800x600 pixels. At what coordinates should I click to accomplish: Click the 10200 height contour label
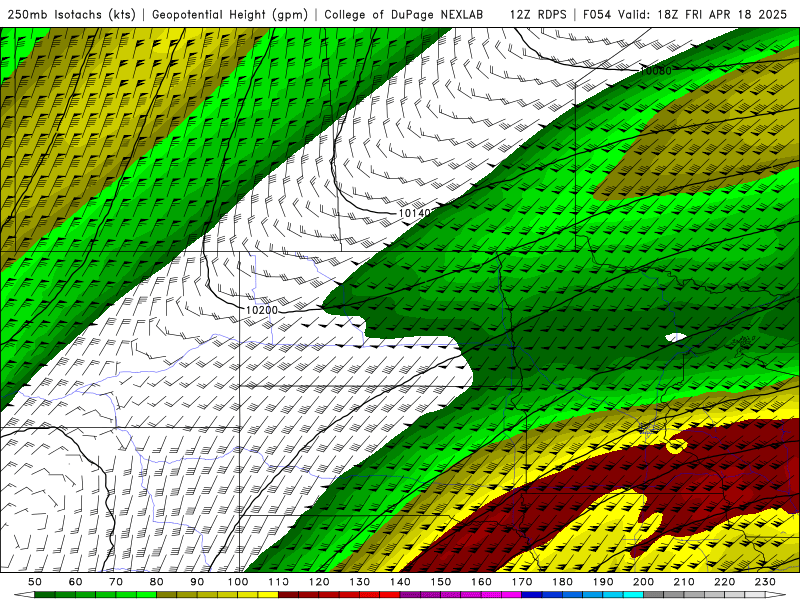262,310
